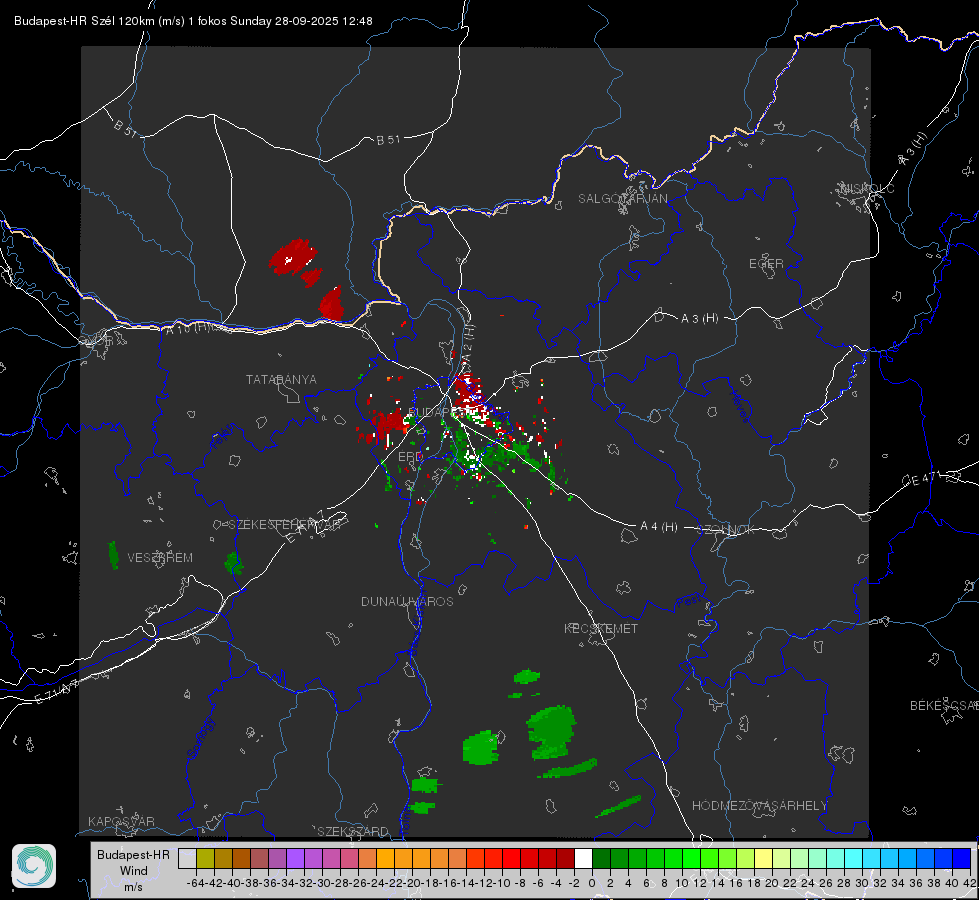Click the large red echo northwest of Tatabánya

coord(293,256)
